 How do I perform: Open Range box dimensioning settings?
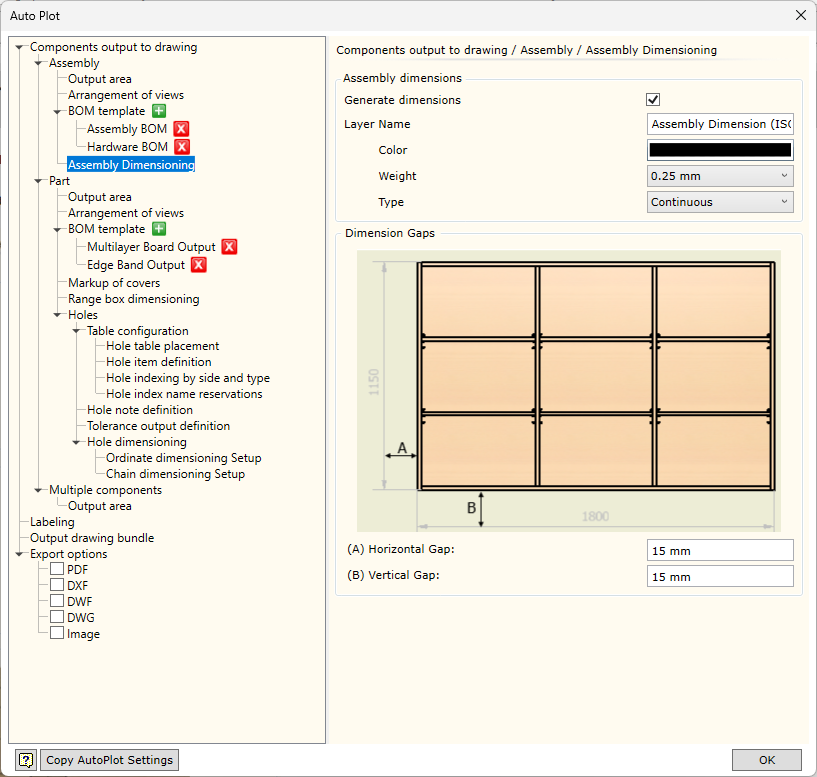coord(134,299)
